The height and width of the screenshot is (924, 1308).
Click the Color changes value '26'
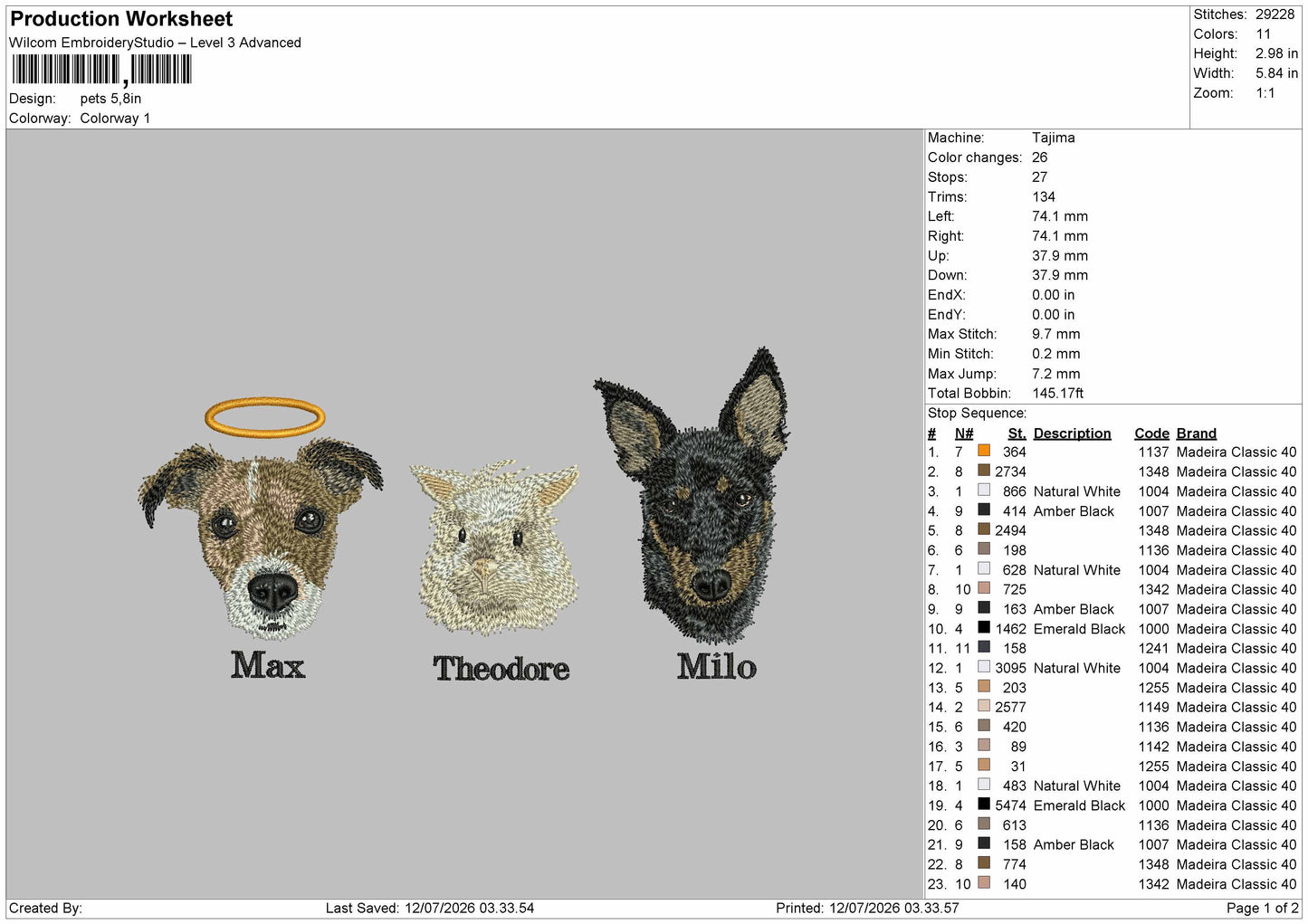[x=1040, y=157]
